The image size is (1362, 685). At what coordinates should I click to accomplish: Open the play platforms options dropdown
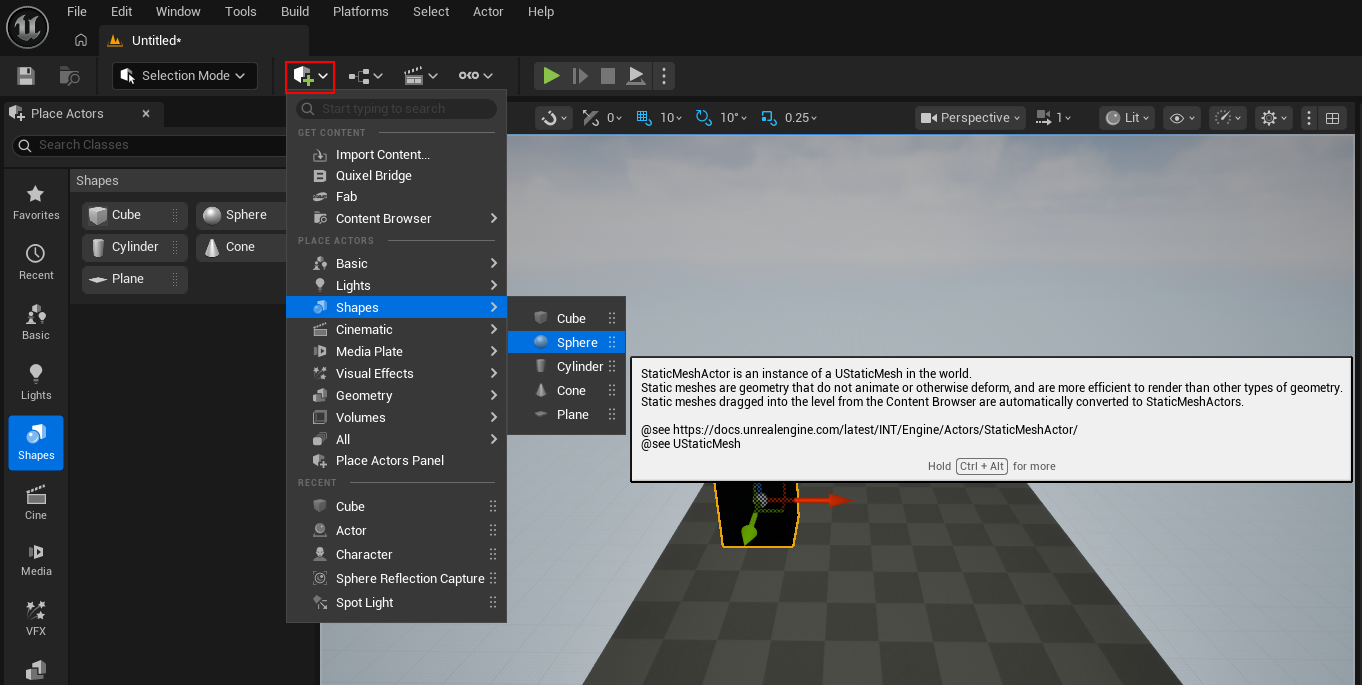coord(476,76)
